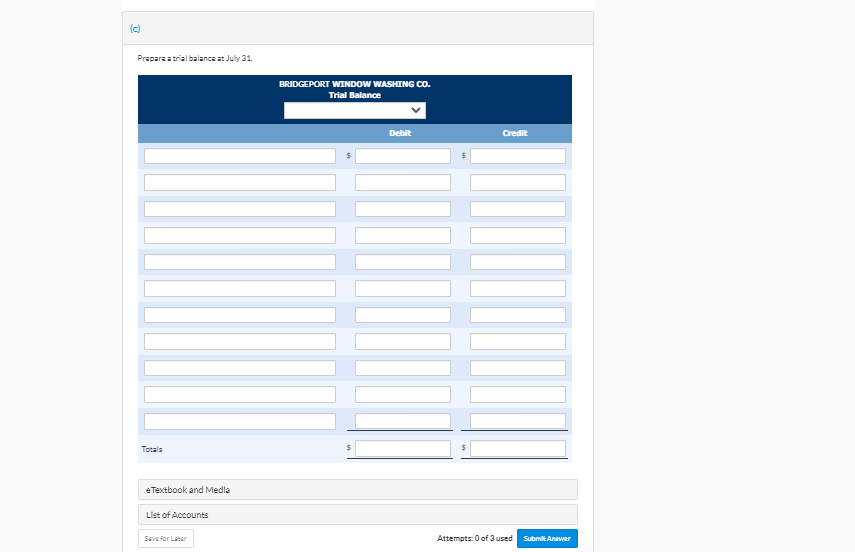
Task: Click the tenth row account name field
Action: point(240,394)
